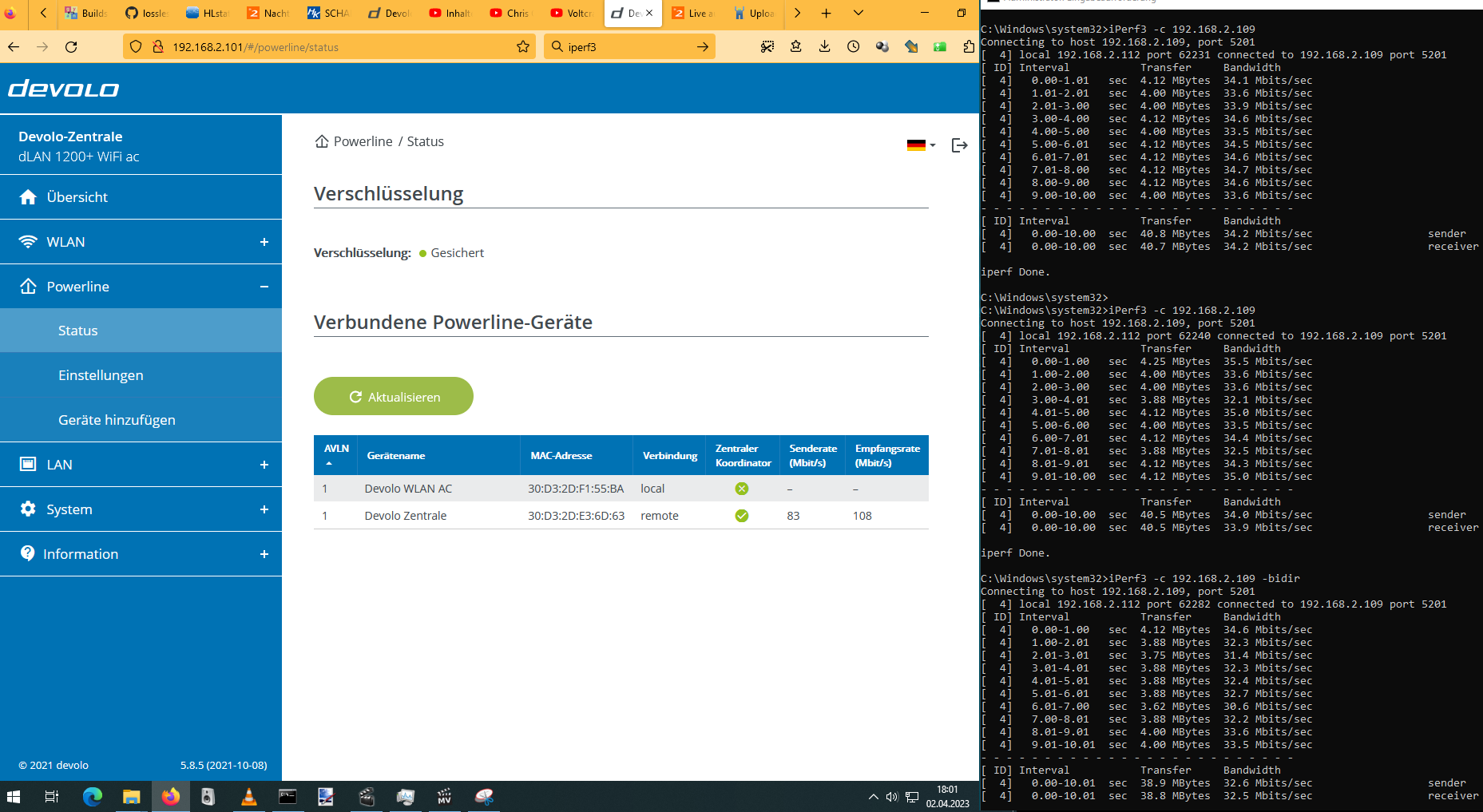Switch to the Upload tab
Image resolution: width=1483 pixels, height=812 pixels.
[754, 13]
